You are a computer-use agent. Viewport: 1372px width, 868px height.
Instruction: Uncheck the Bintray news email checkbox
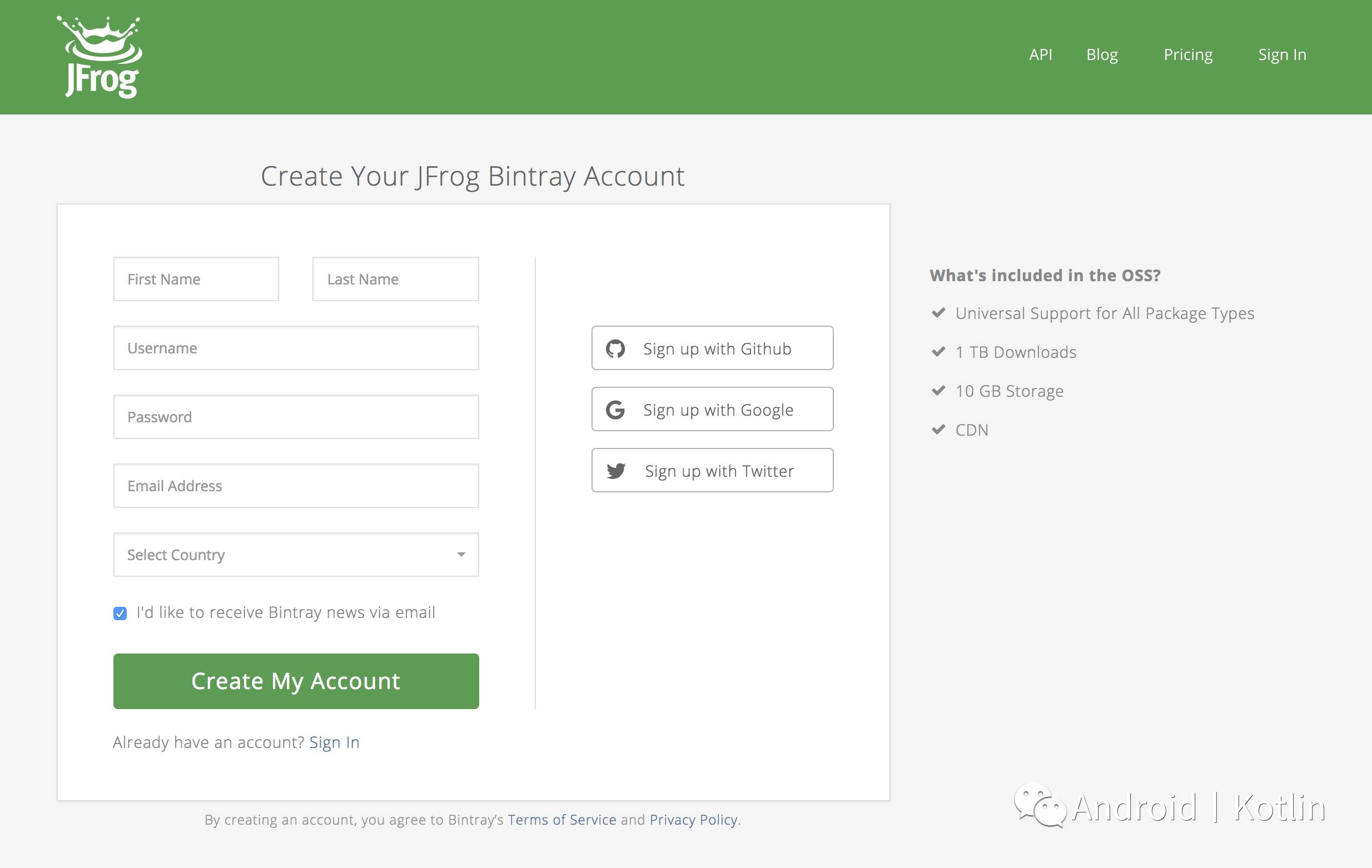[x=120, y=613]
